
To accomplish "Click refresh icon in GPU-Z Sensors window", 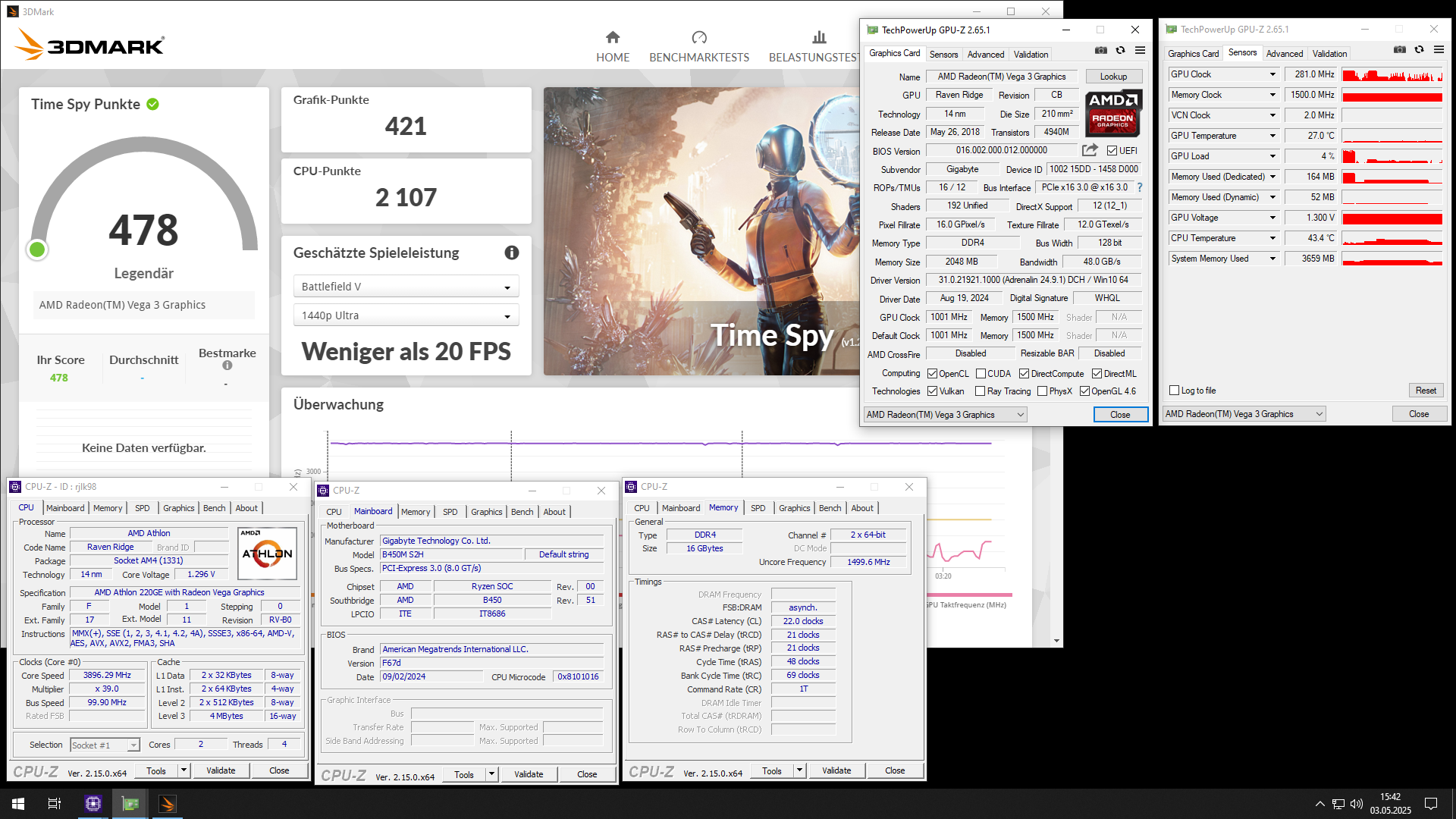I will [x=1419, y=49].
